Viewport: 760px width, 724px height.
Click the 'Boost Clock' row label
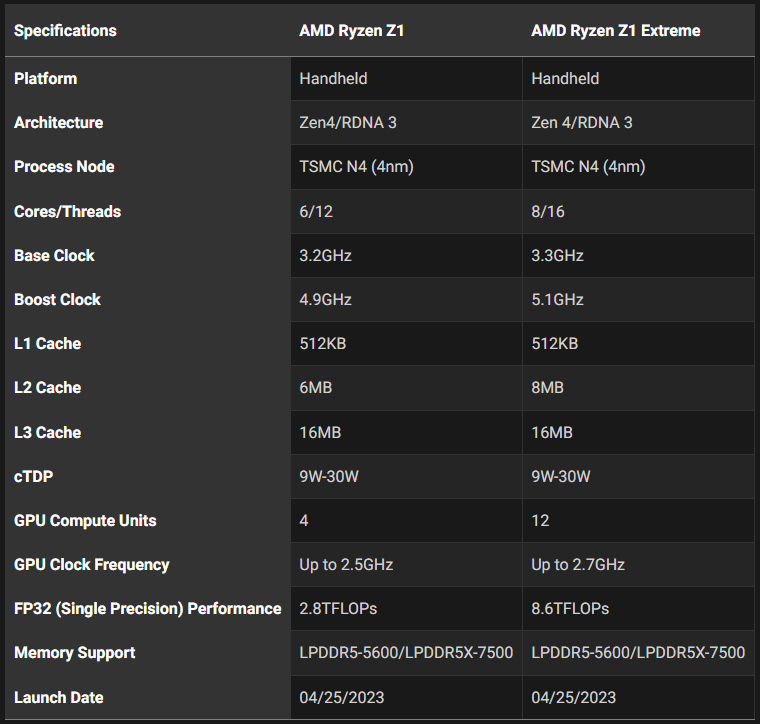[57, 299]
